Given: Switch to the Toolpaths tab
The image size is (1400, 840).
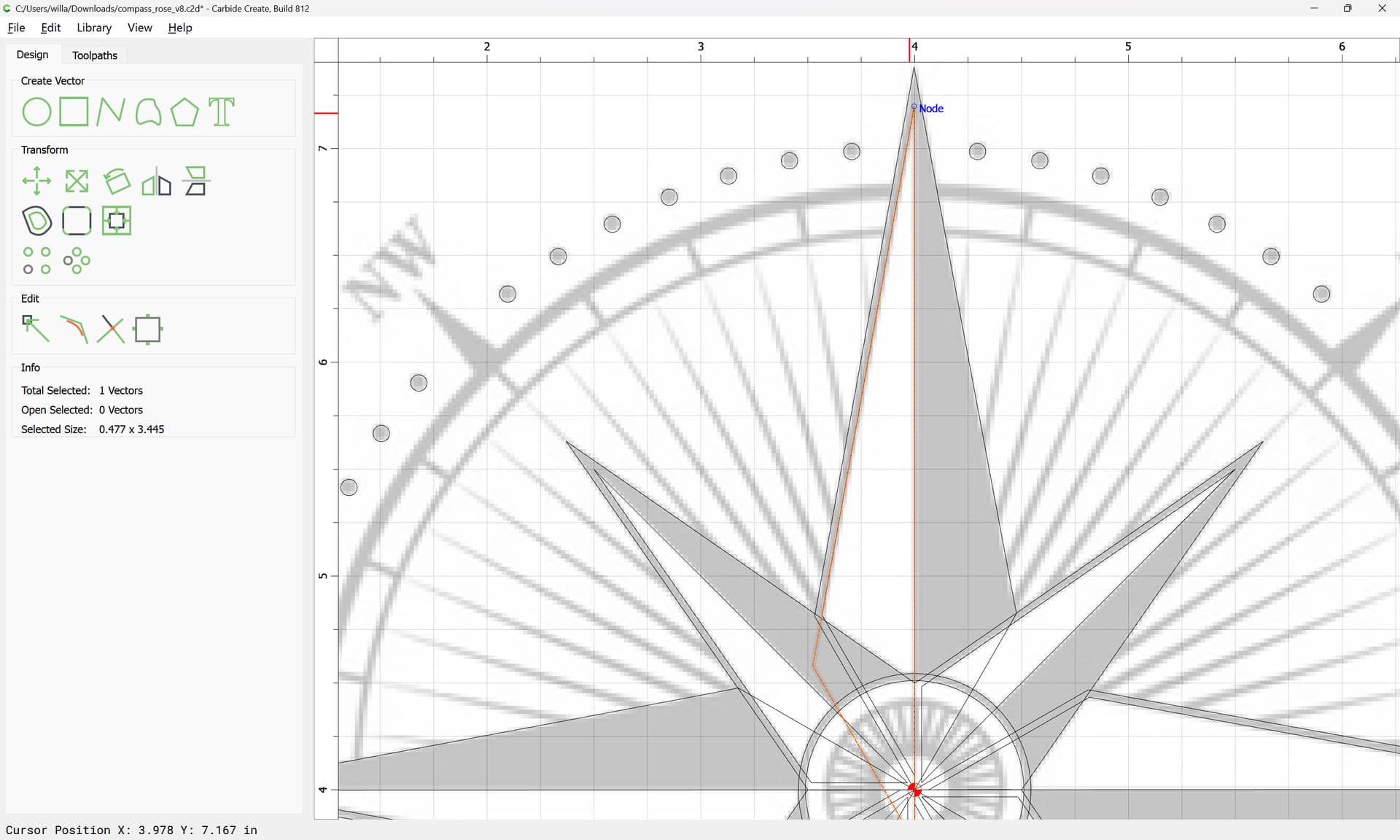Looking at the screenshot, I should click(95, 55).
